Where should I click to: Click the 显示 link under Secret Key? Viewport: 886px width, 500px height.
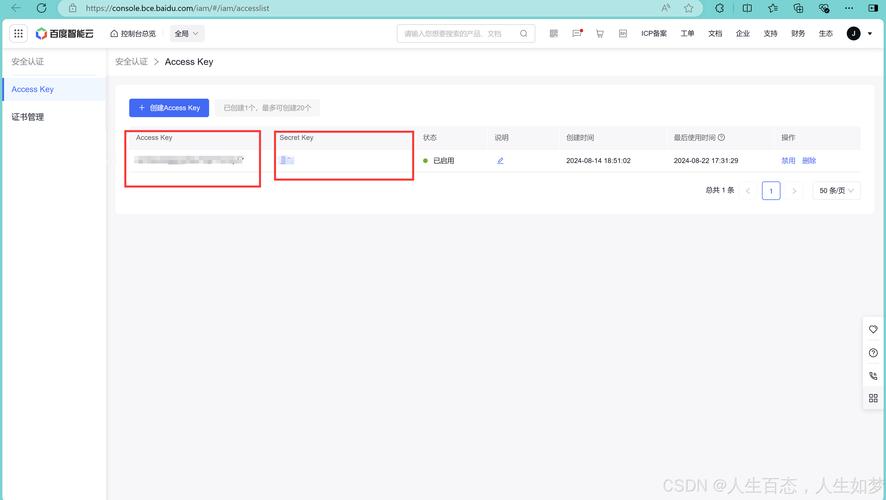tap(287, 160)
